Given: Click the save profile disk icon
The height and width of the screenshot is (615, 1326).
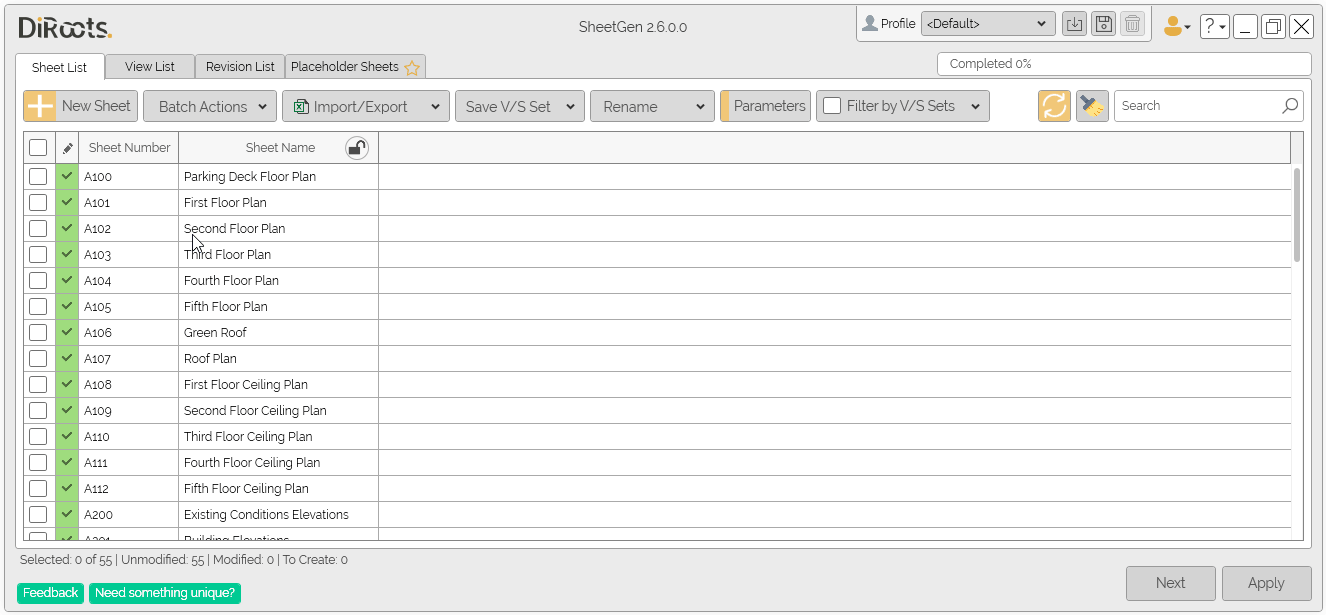Looking at the screenshot, I should pos(1103,23).
